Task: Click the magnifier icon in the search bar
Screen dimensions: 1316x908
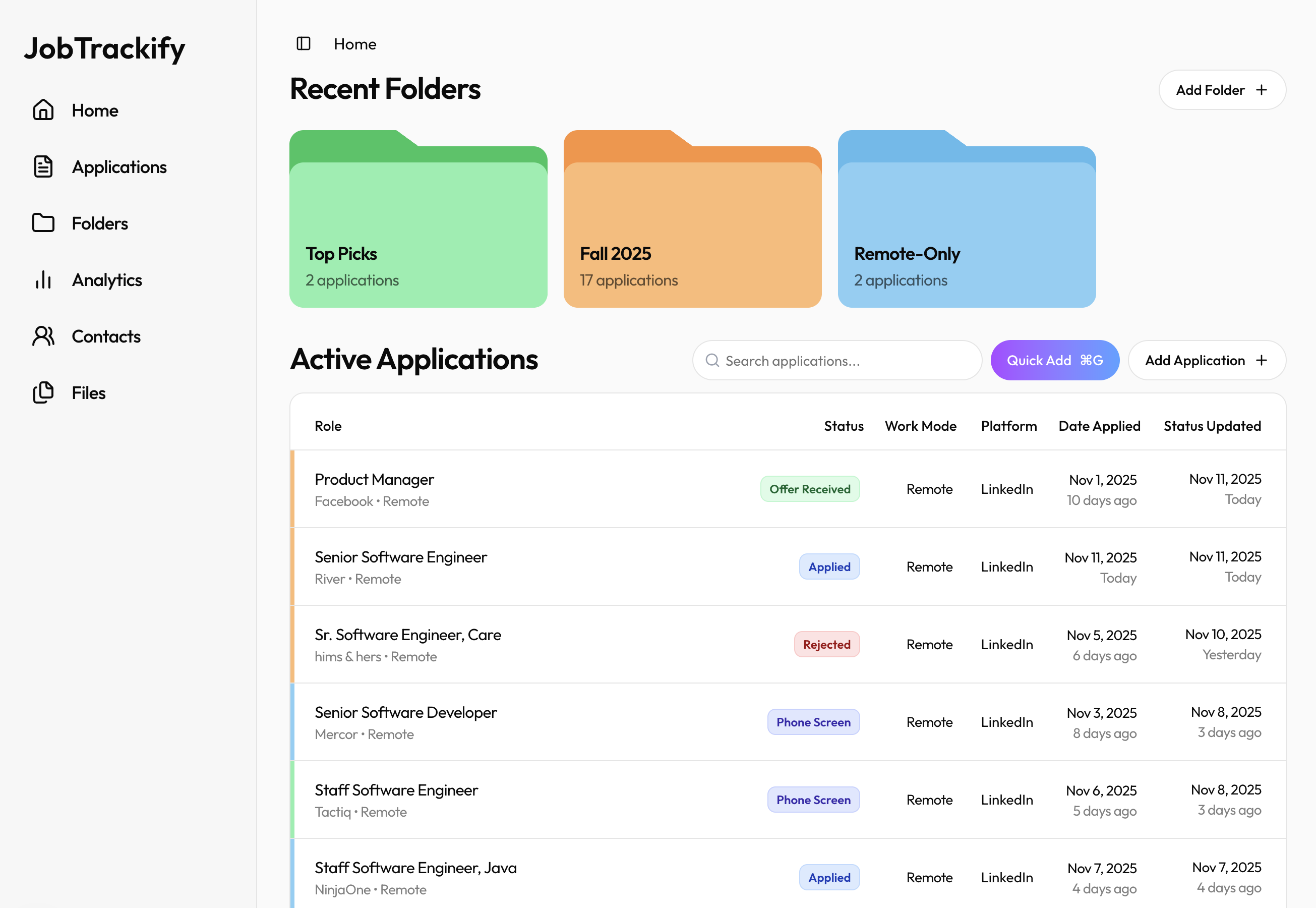Action: click(x=712, y=360)
